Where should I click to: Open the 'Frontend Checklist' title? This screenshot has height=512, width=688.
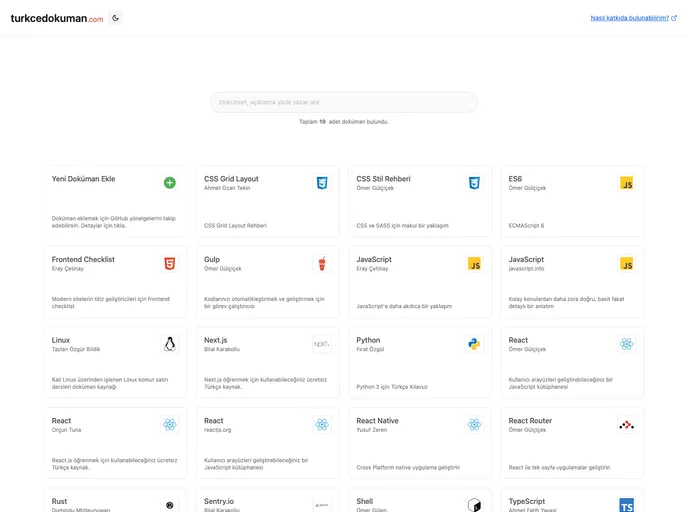(x=83, y=259)
